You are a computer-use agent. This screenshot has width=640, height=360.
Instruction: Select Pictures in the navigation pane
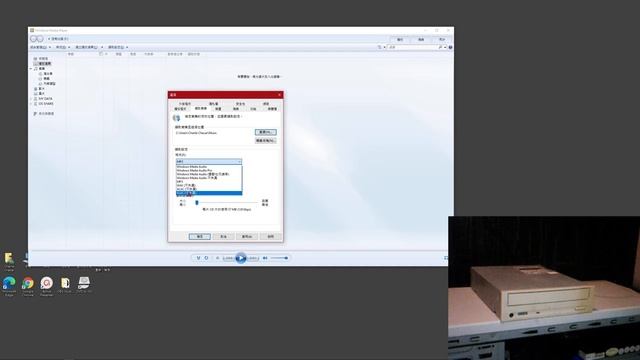click(x=41, y=93)
